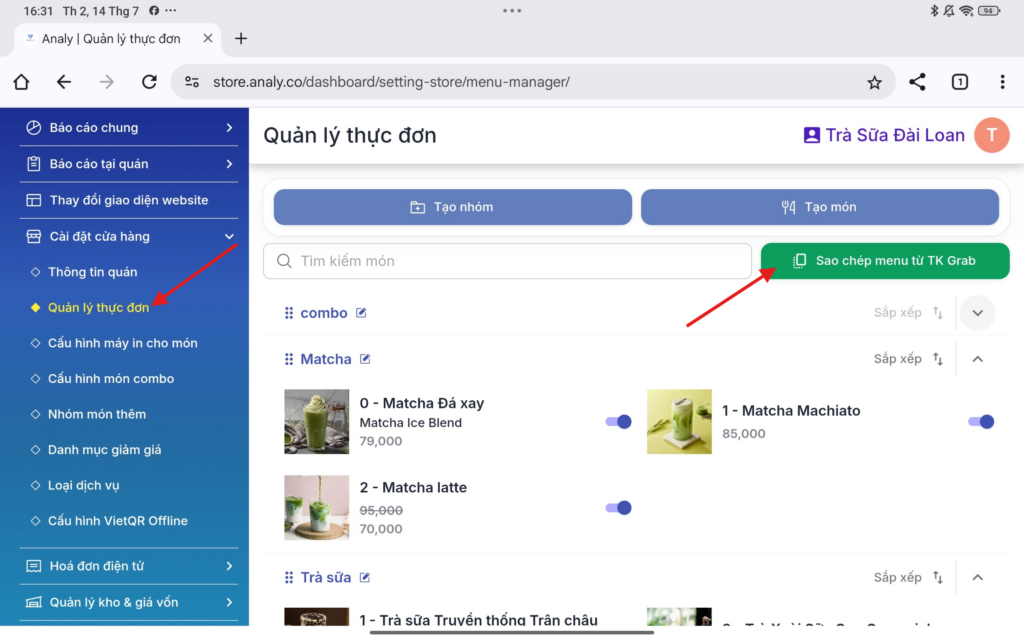Select Quản lý thực đơn in sidebar
The image size is (1024, 640).
click(x=98, y=308)
